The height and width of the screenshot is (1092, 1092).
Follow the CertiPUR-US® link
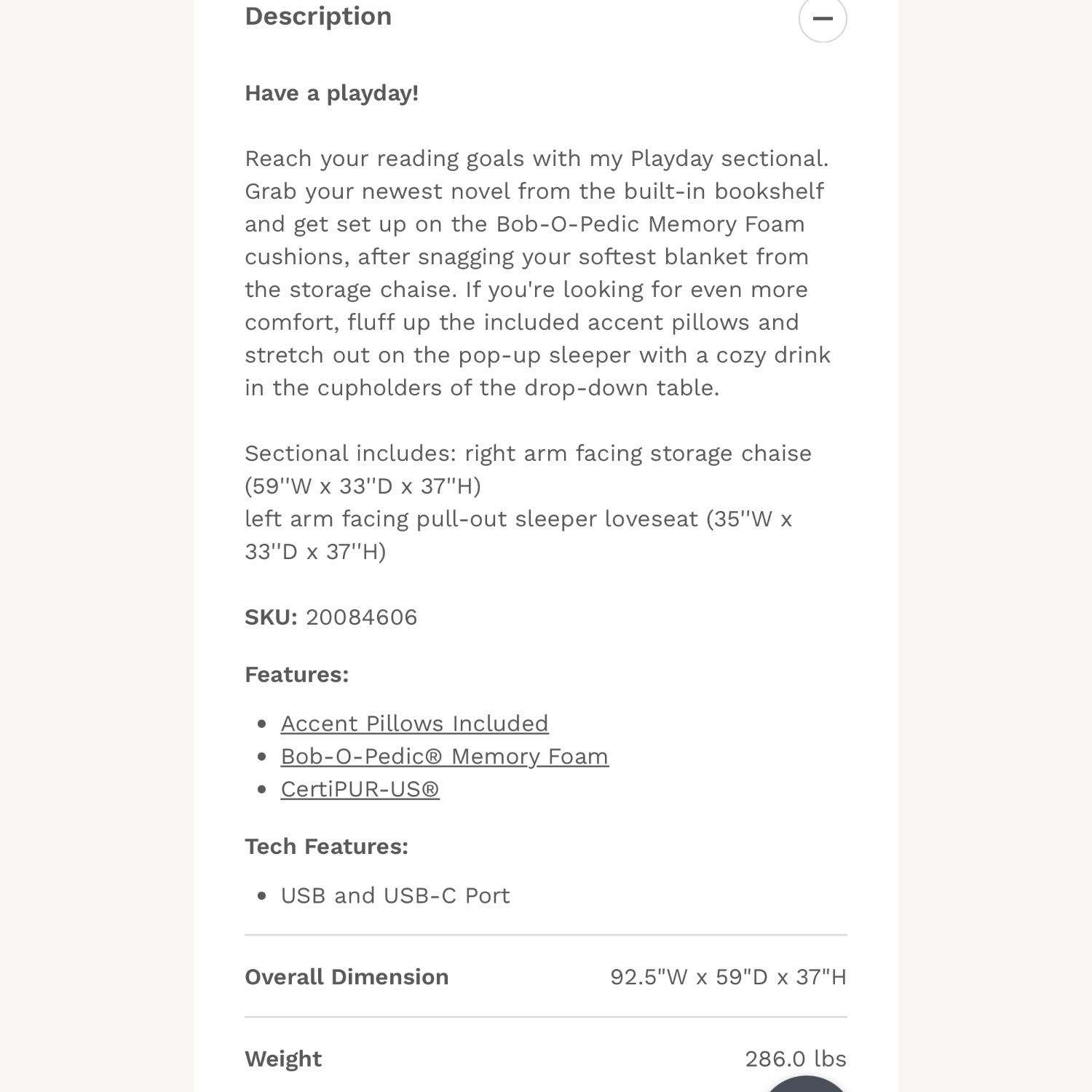360,789
